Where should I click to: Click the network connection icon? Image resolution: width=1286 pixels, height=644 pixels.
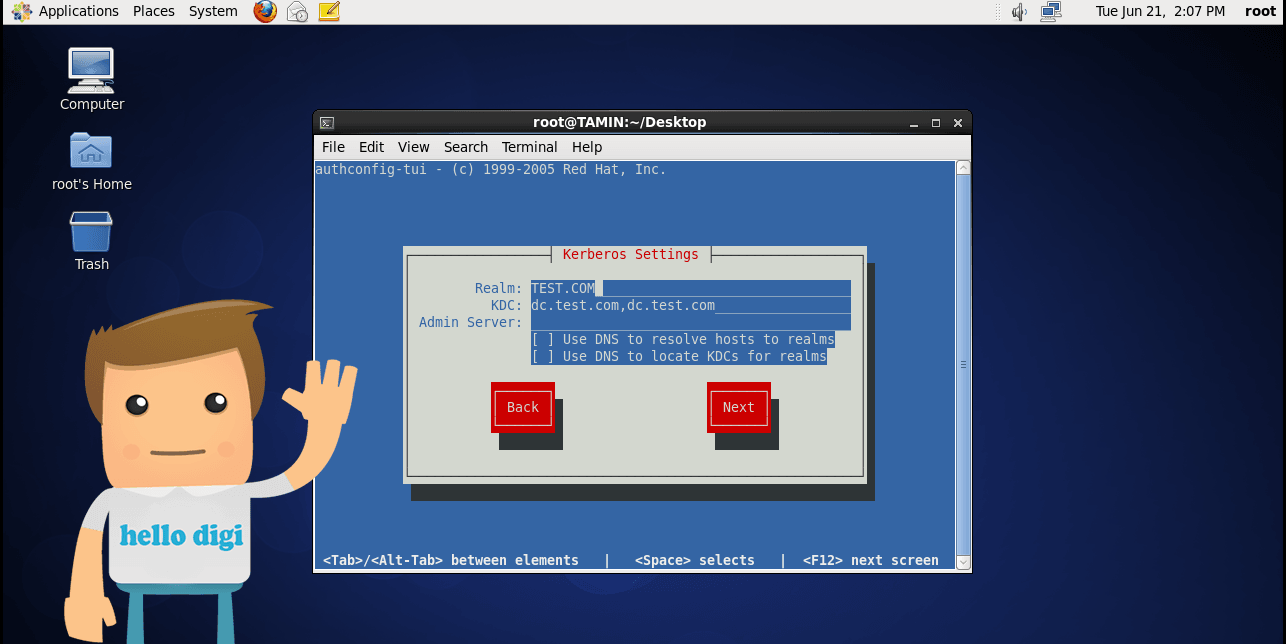(1050, 11)
